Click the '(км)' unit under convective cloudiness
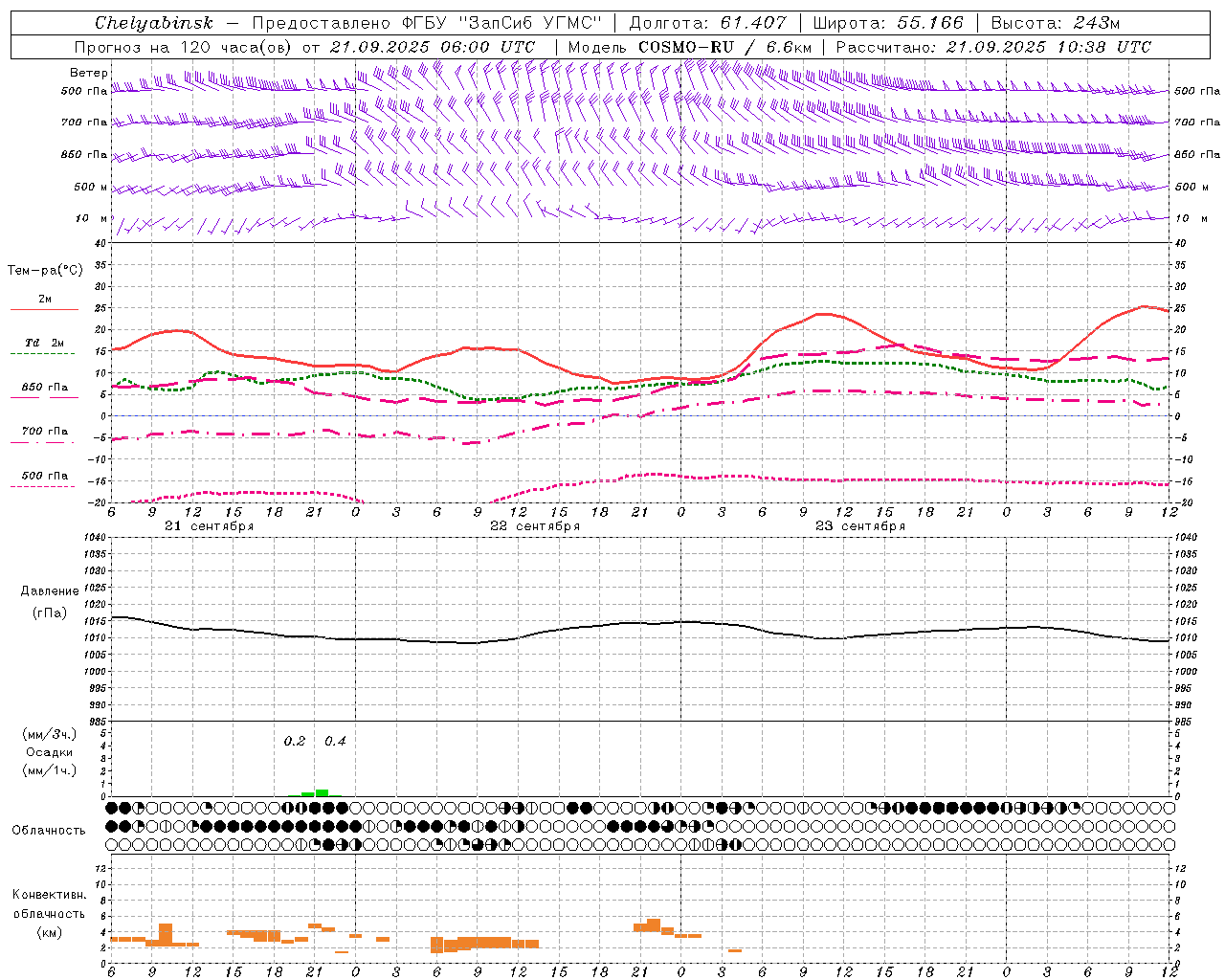1225x980 pixels. [x=50, y=932]
